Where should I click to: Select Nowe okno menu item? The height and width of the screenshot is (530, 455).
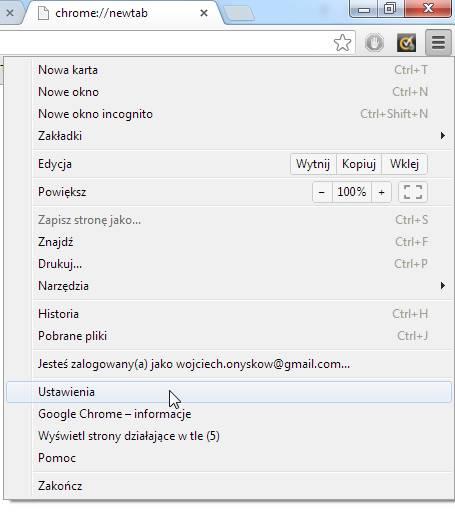click(229, 92)
